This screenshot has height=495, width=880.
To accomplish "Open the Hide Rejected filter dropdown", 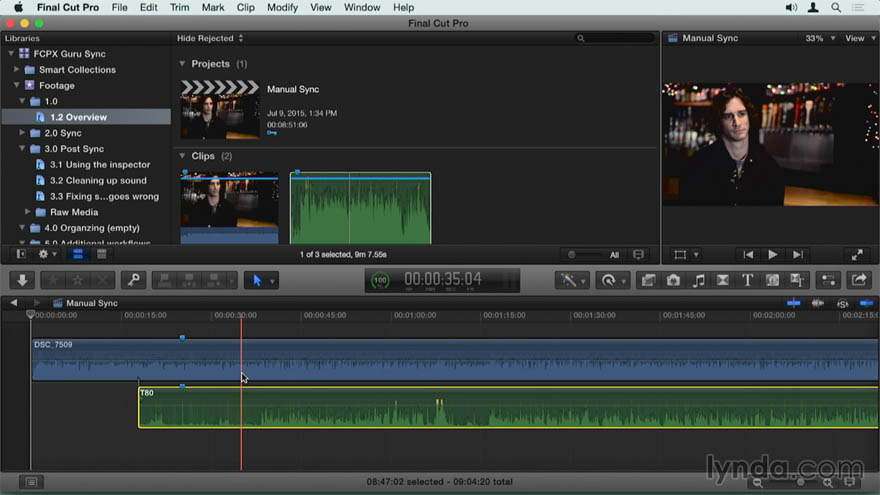I will tap(210, 38).
